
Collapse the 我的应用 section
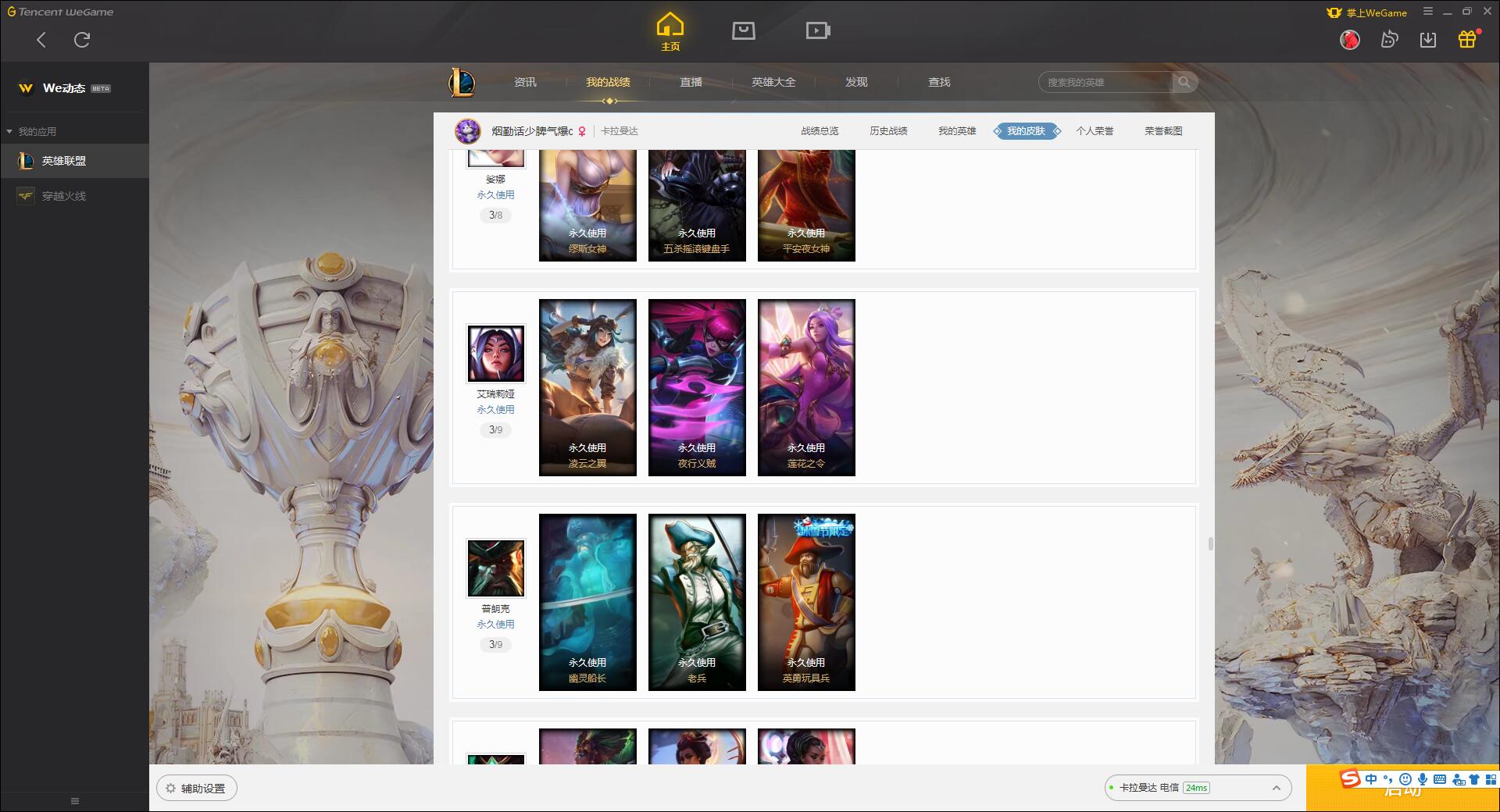[x=32, y=131]
